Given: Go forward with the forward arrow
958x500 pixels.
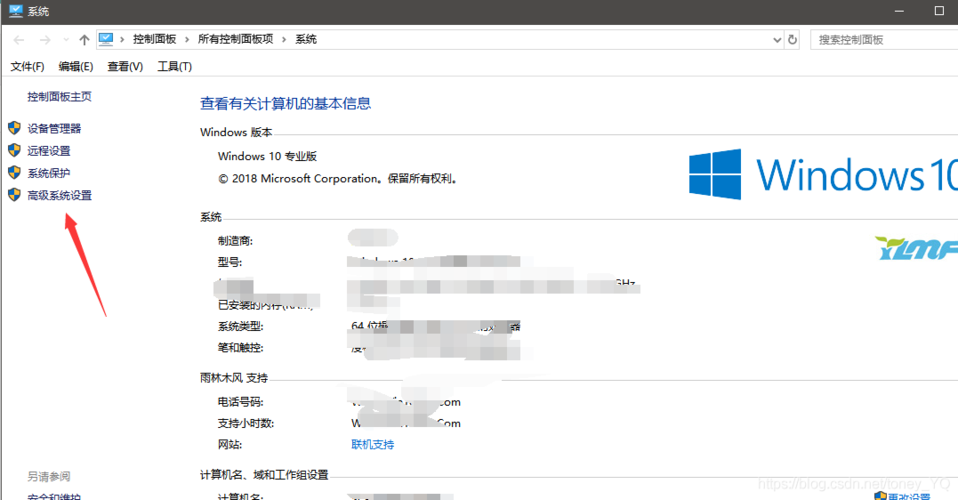Looking at the screenshot, I should pos(45,40).
